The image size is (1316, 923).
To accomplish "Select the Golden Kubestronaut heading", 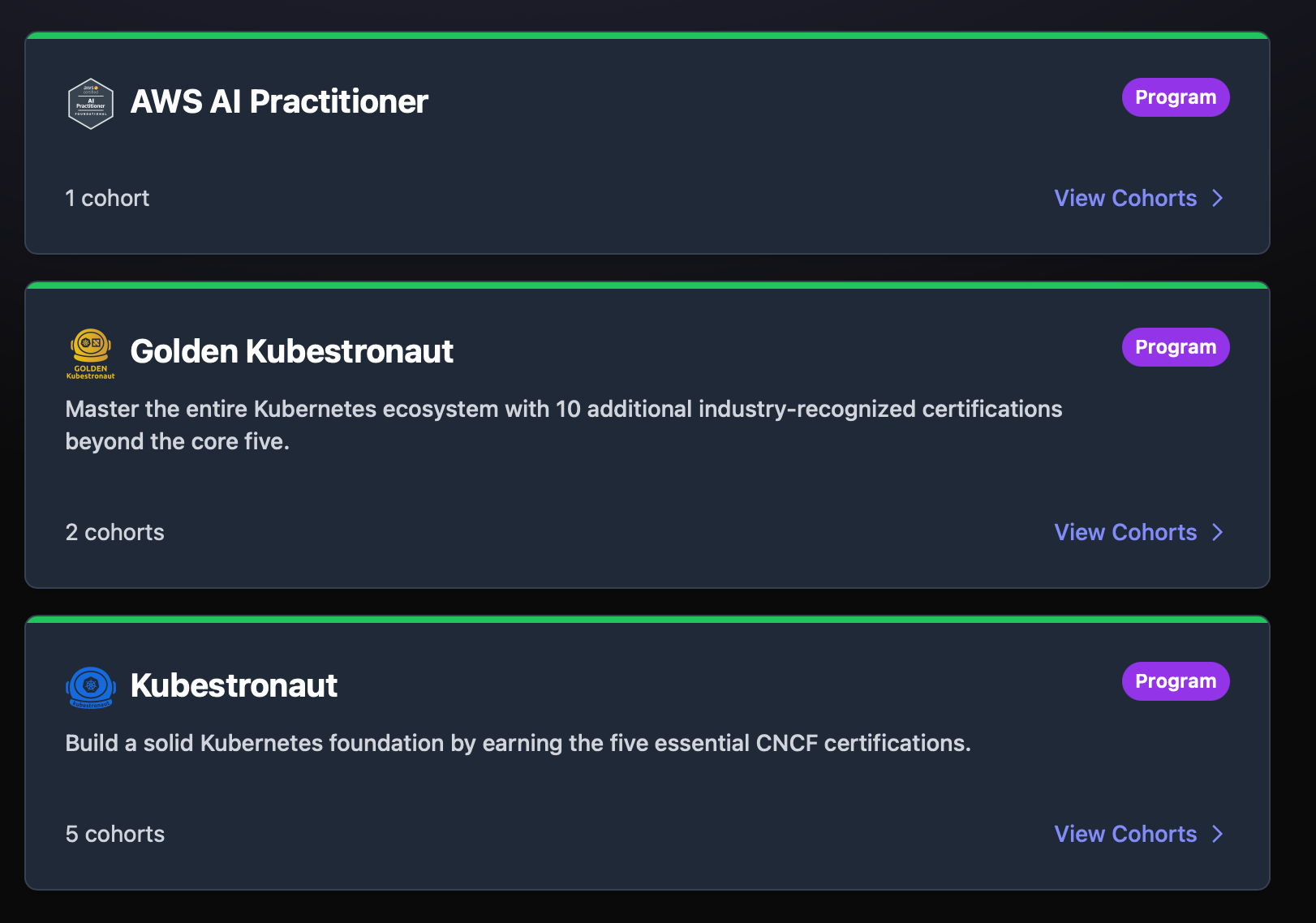I will 291,352.
